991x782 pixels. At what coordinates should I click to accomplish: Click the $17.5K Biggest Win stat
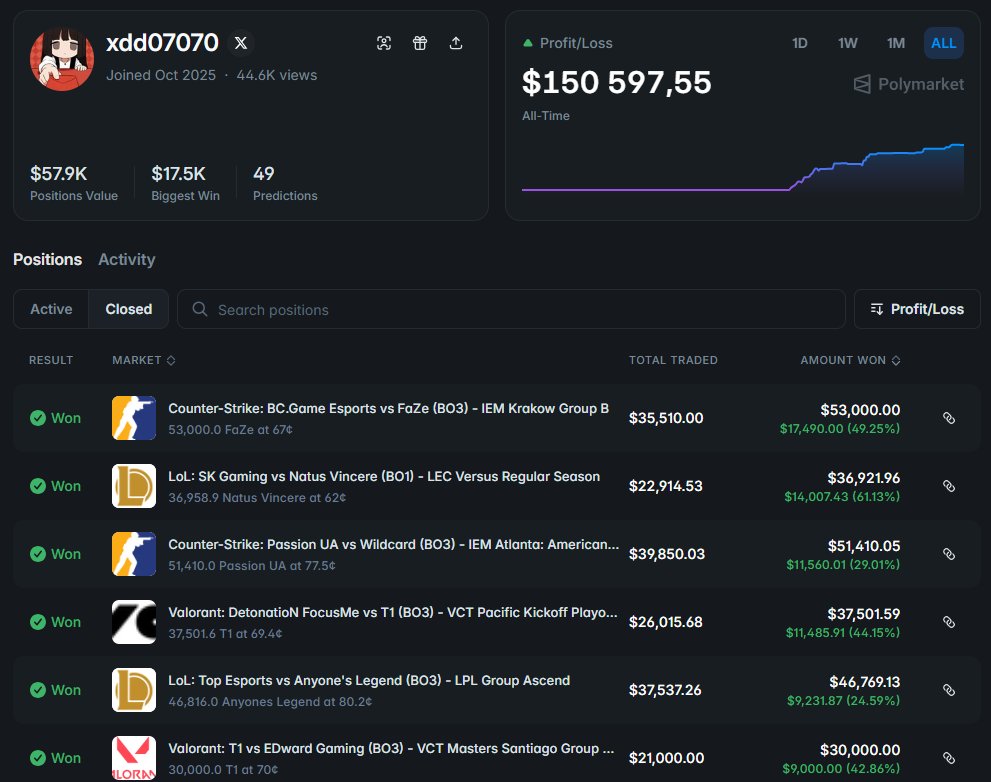(185, 183)
